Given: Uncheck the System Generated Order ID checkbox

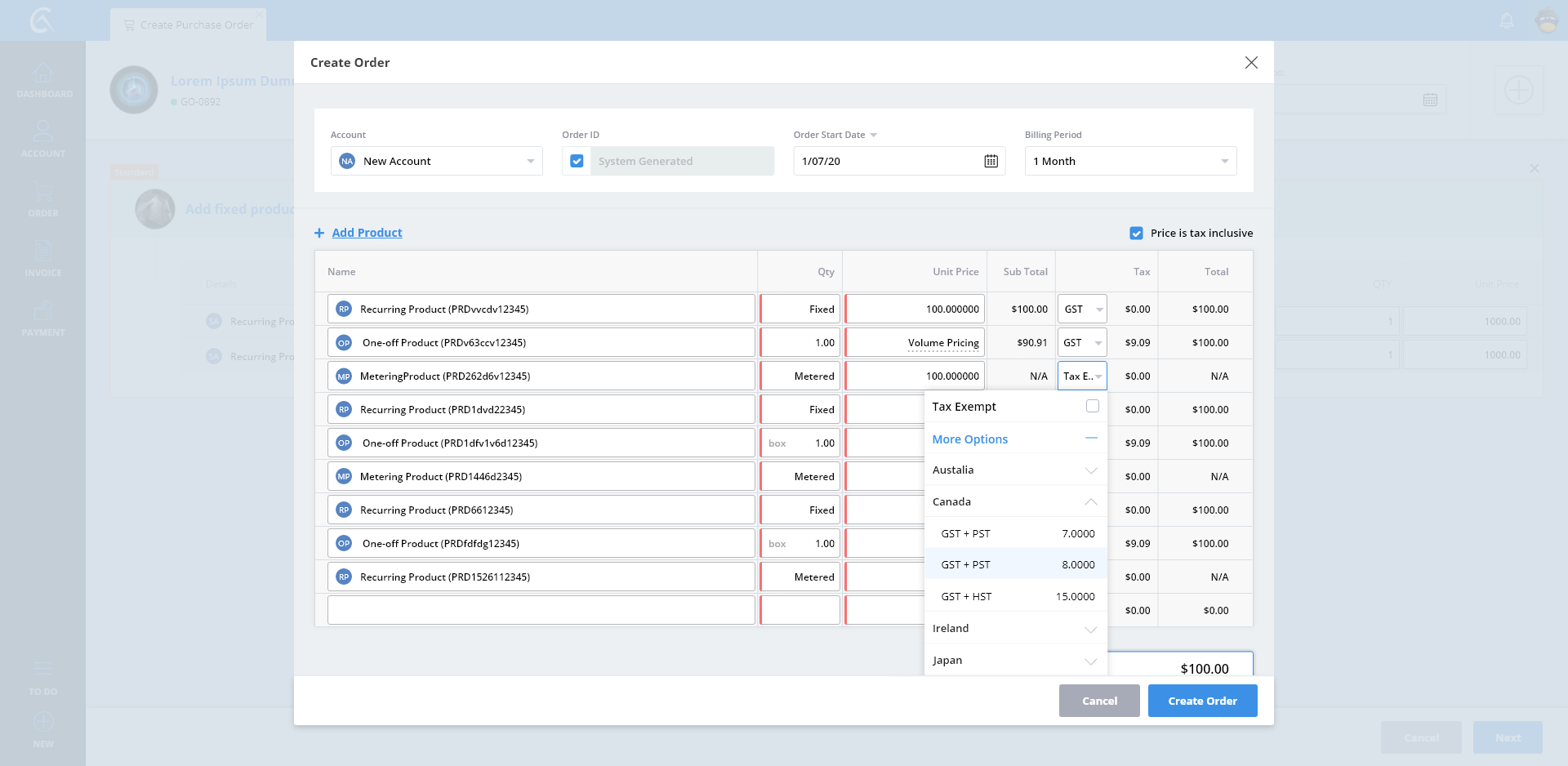Looking at the screenshot, I should [577, 162].
